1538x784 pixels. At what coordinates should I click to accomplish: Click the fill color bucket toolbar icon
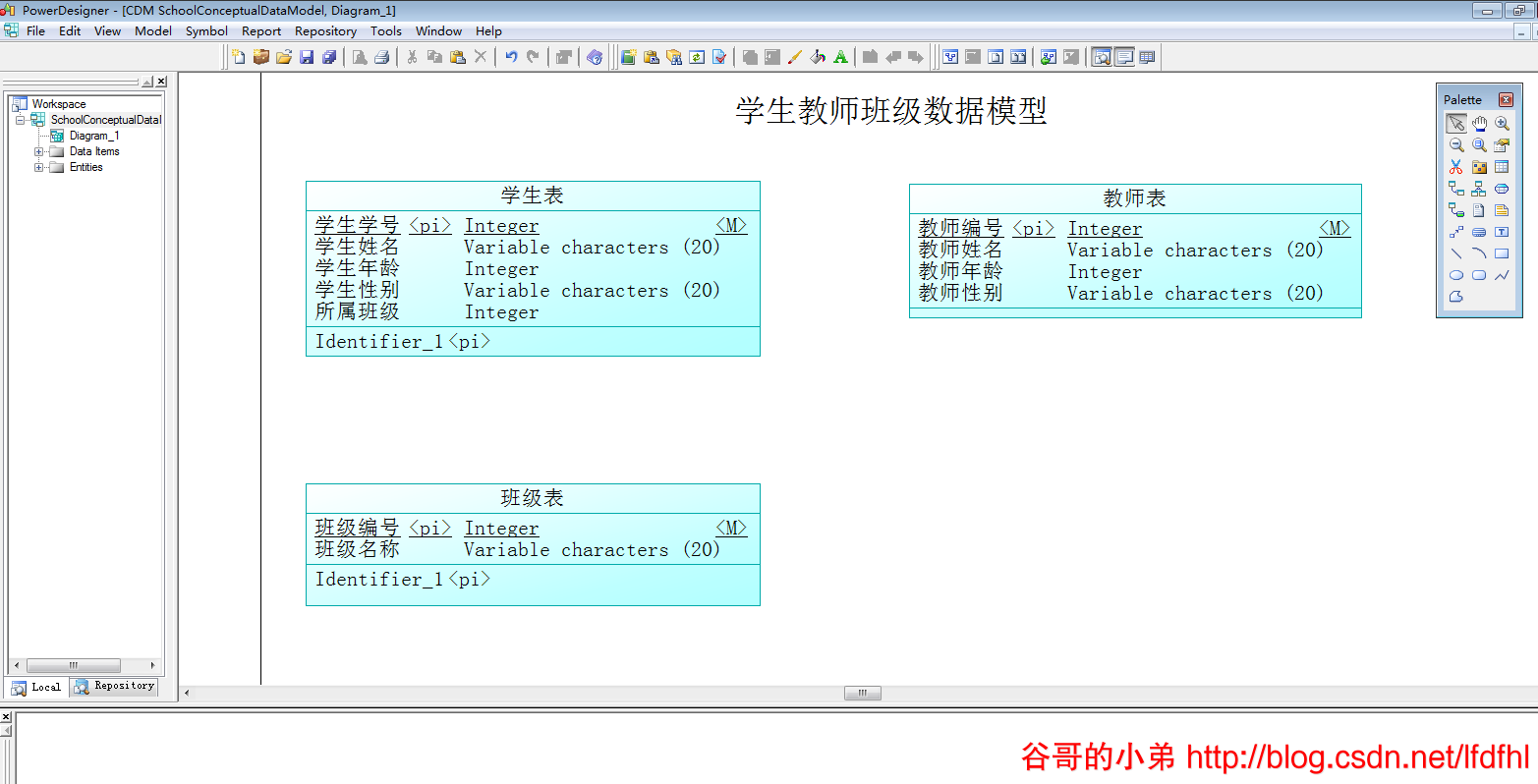click(818, 57)
